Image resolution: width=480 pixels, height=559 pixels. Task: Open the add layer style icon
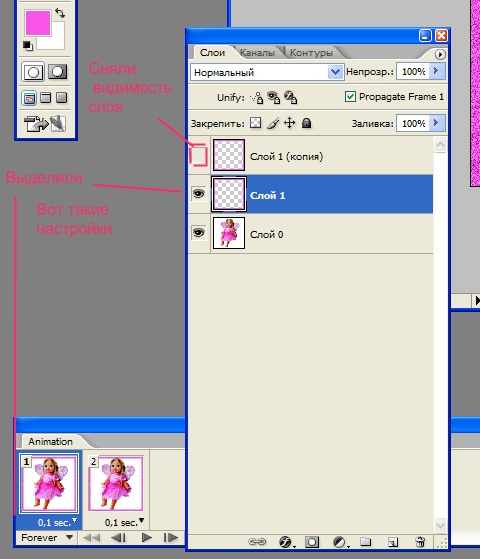[x=286, y=542]
